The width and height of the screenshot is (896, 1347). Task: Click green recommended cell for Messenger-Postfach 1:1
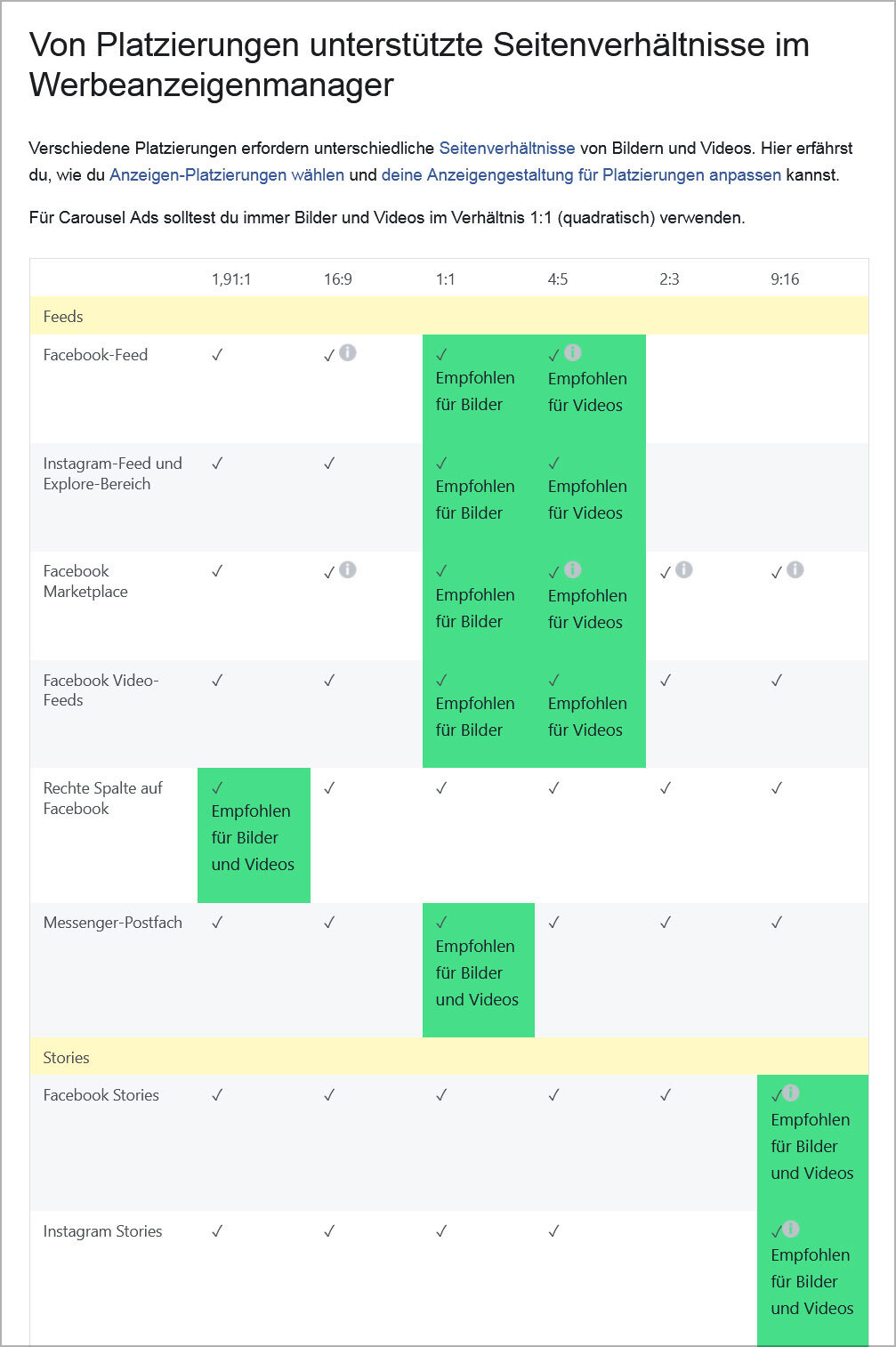478,971
